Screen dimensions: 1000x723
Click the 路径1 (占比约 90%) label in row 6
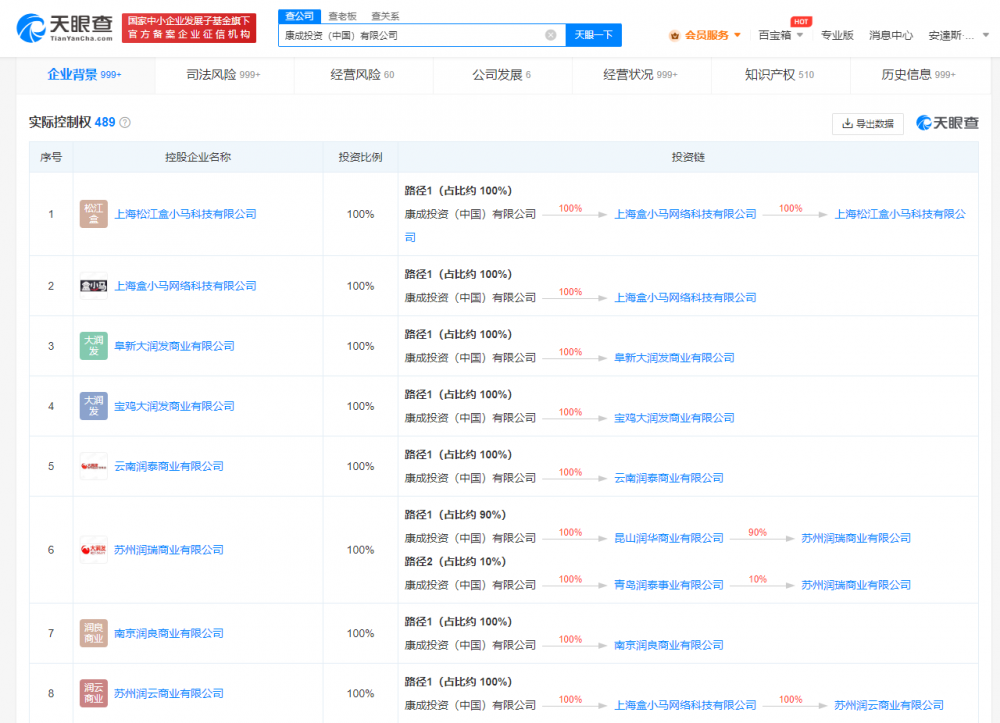click(x=455, y=515)
